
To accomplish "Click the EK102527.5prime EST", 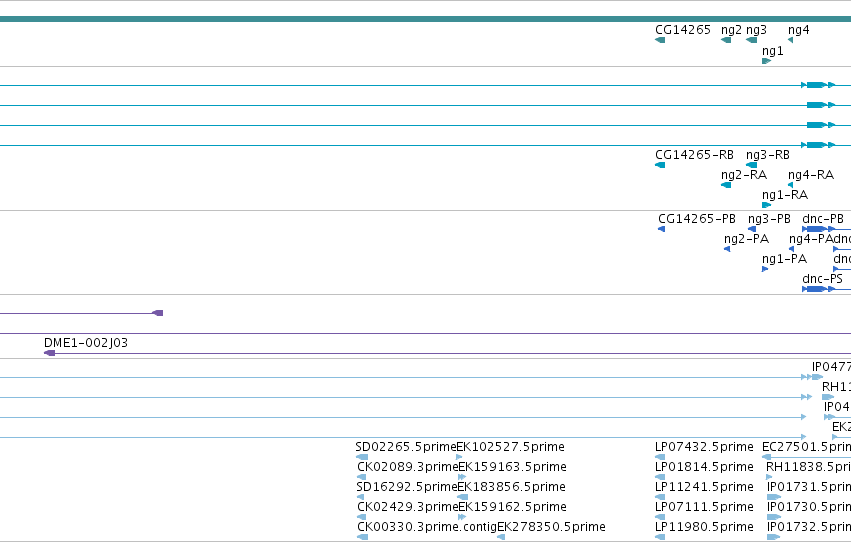I will pyautogui.click(x=459, y=457).
